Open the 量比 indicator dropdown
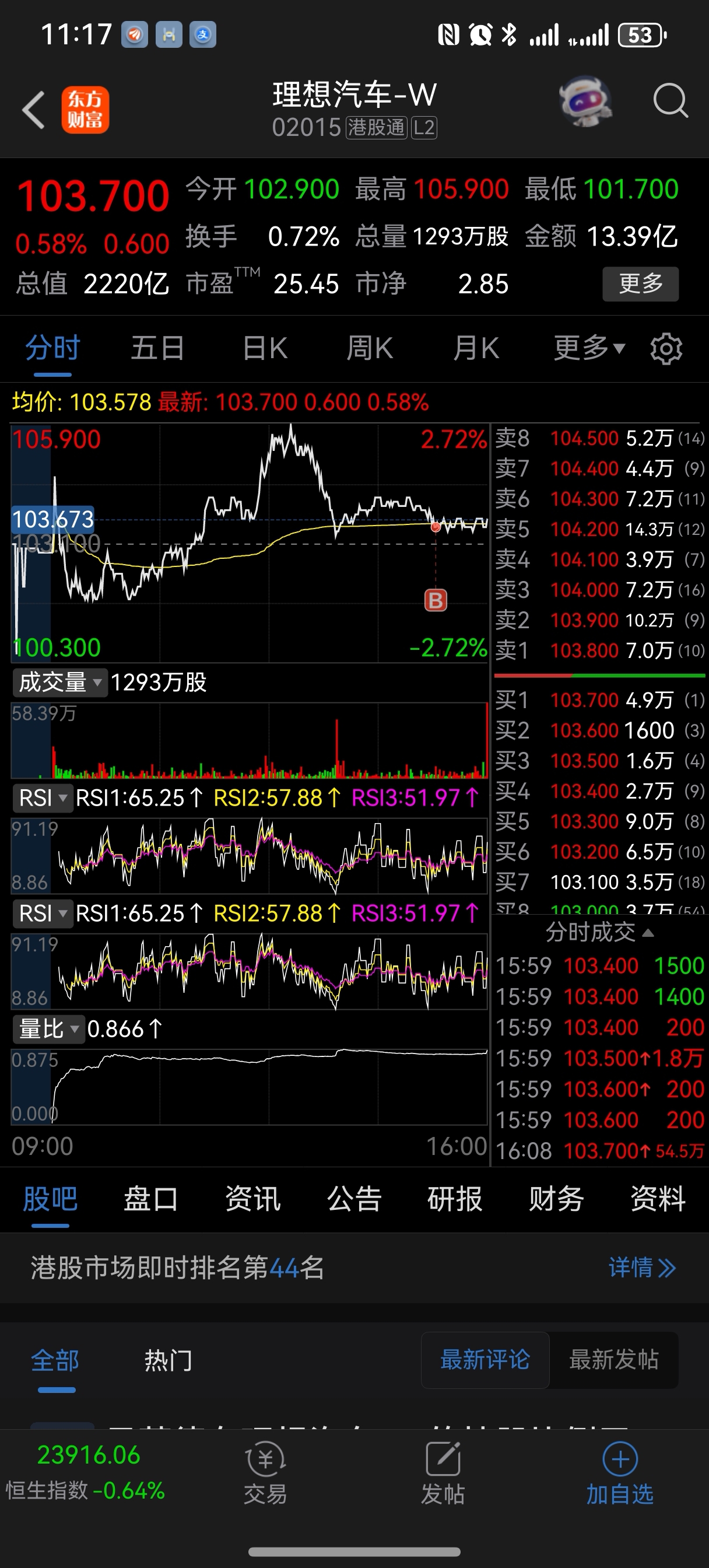Viewport: 709px width, 1568px height. point(49,1028)
